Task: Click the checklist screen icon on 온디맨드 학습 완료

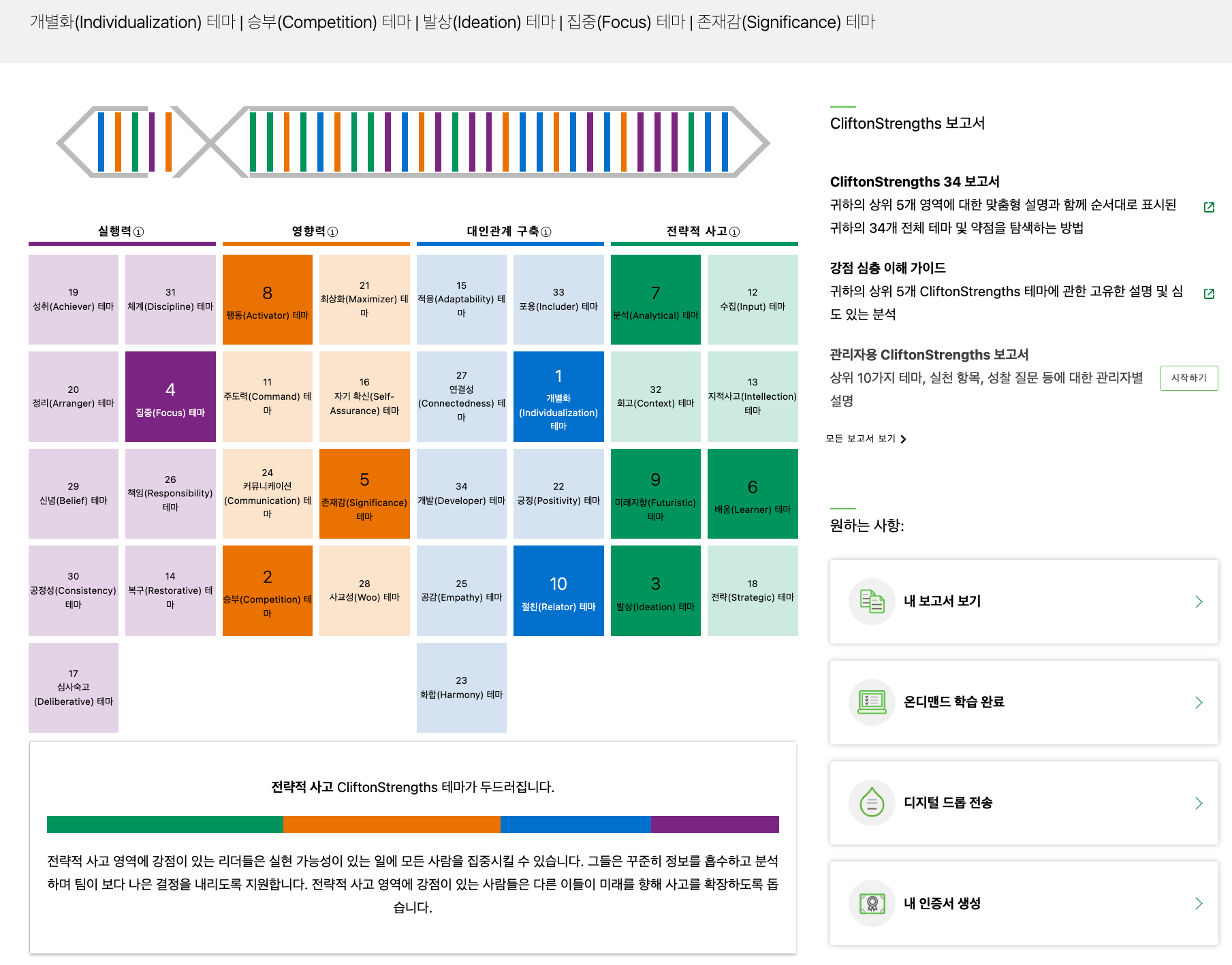Action: [872, 702]
